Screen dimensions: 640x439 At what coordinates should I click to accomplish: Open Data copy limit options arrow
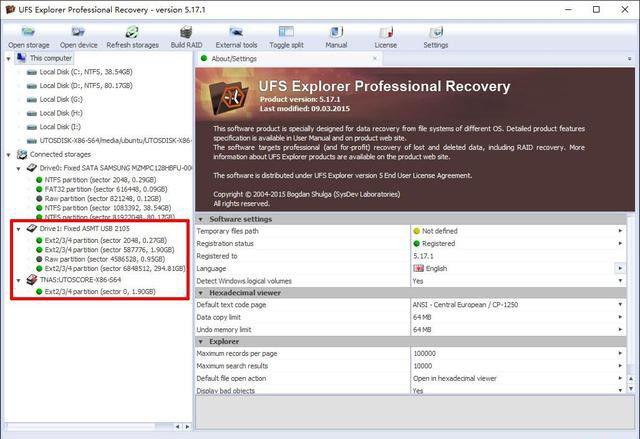pos(620,317)
